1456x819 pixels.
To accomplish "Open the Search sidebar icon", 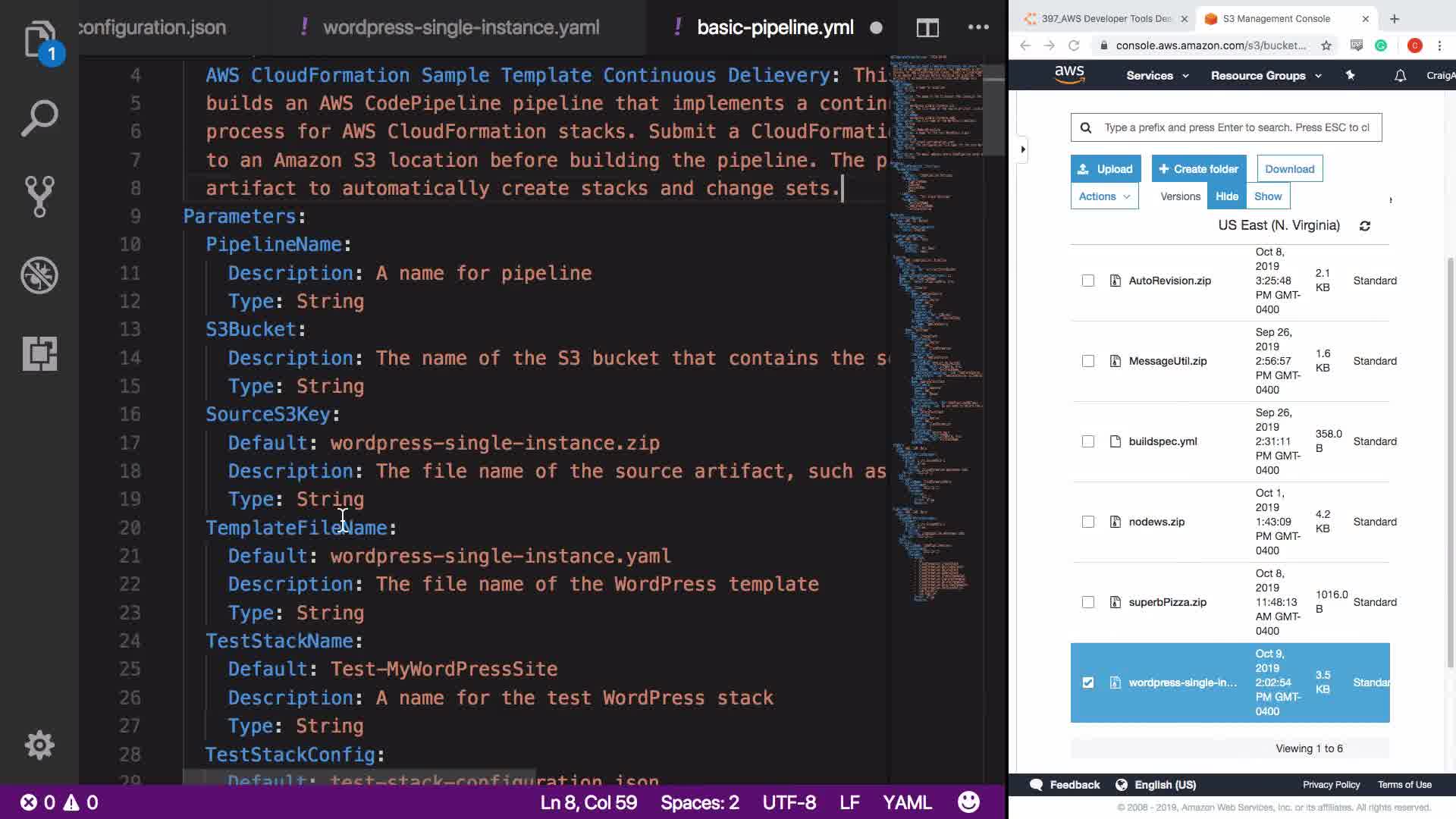I will (39, 118).
